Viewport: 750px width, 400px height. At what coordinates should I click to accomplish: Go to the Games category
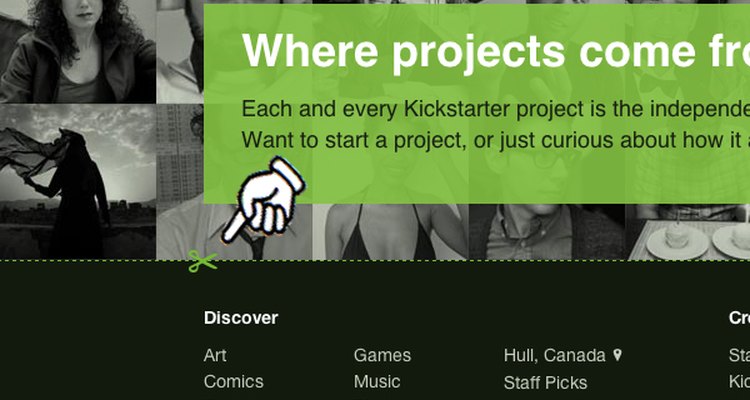point(382,356)
